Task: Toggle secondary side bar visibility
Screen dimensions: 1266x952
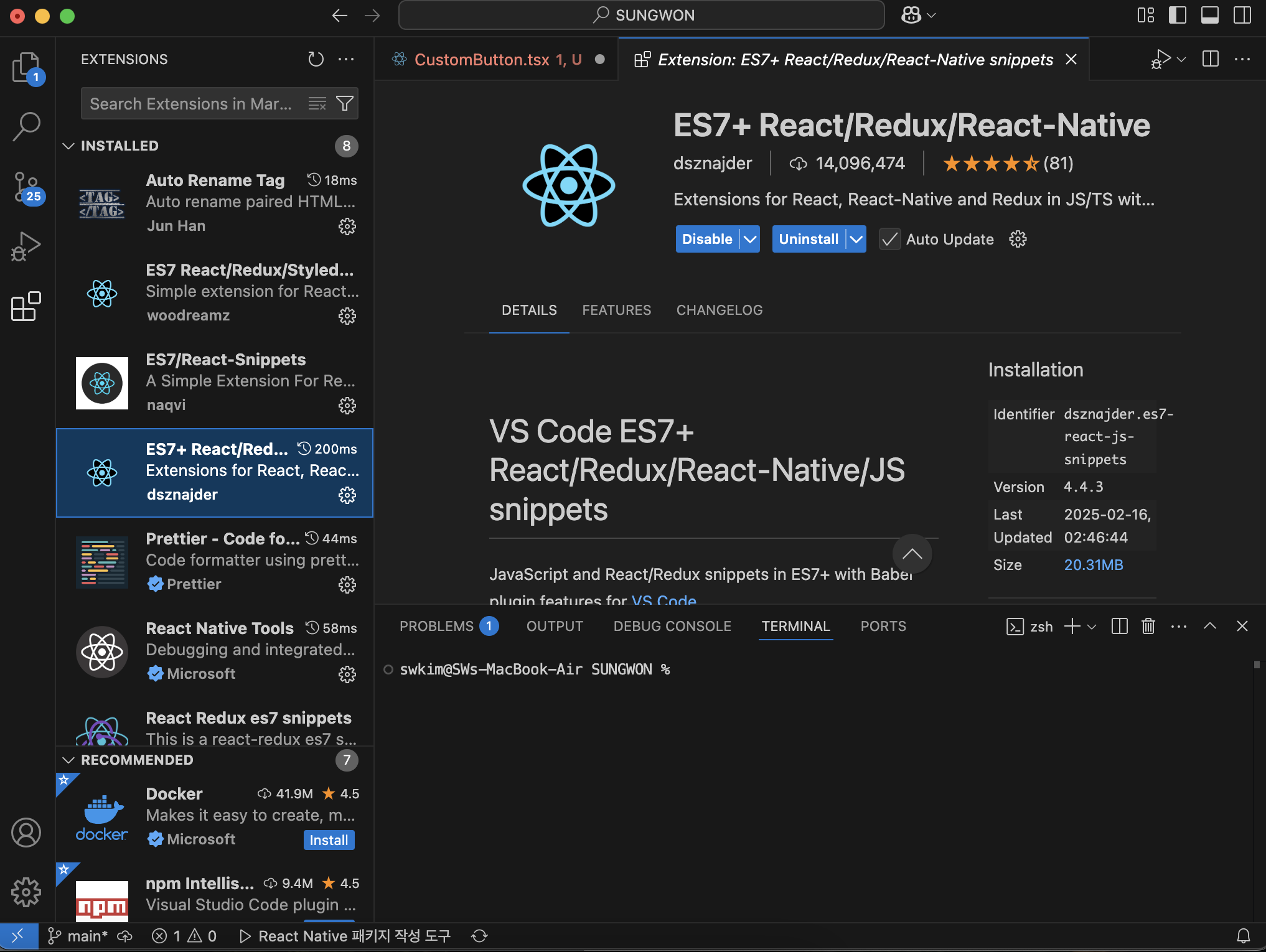Action: [x=1242, y=16]
